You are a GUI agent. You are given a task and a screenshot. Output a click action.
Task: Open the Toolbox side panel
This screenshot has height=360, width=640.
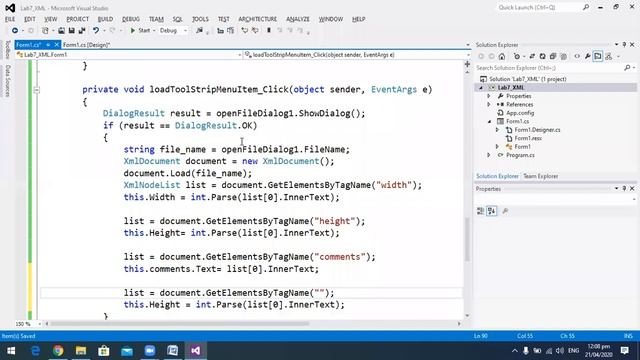coord(7,50)
